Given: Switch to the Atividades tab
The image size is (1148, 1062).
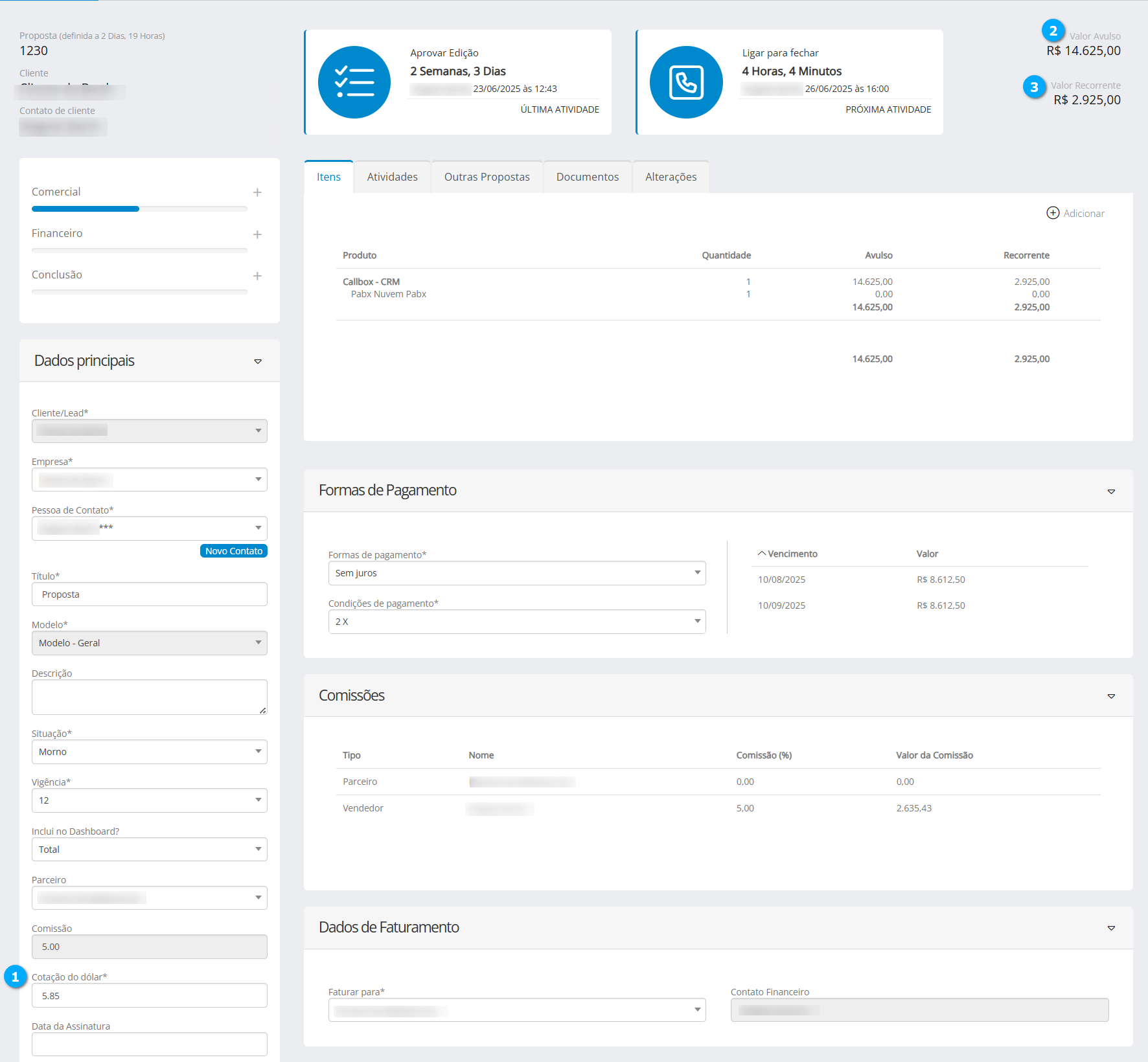Looking at the screenshot, I should coord(392,177).
